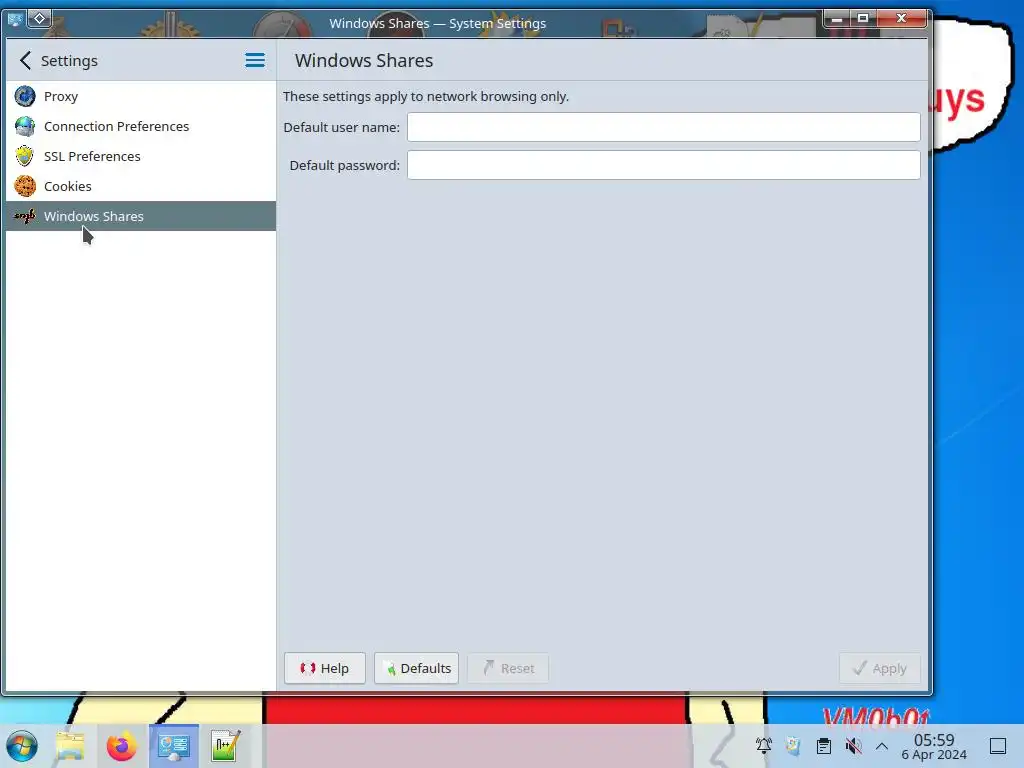Go back using the Settings back arrow
Viewport: 1024px width, 768px height.
click(x=25, y=61)
